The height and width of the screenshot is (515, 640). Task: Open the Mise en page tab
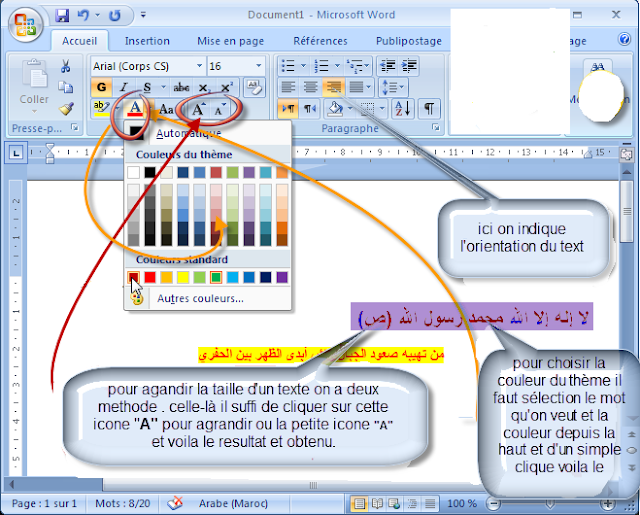click(231, 41)
